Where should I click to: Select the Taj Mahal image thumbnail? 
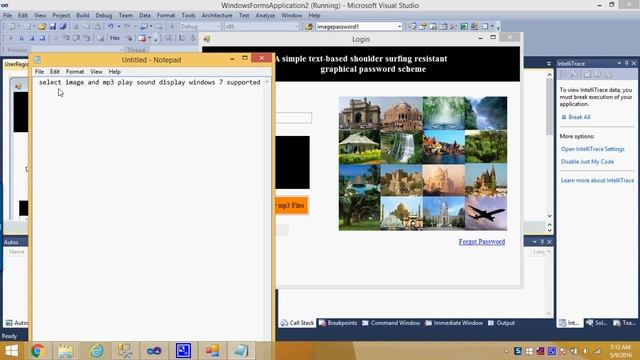click(444, 180)
